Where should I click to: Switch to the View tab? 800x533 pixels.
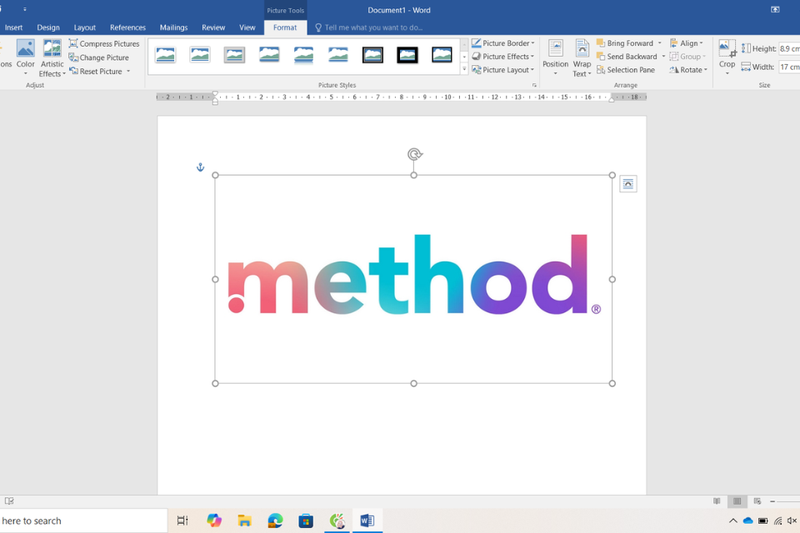click(247, 28)
